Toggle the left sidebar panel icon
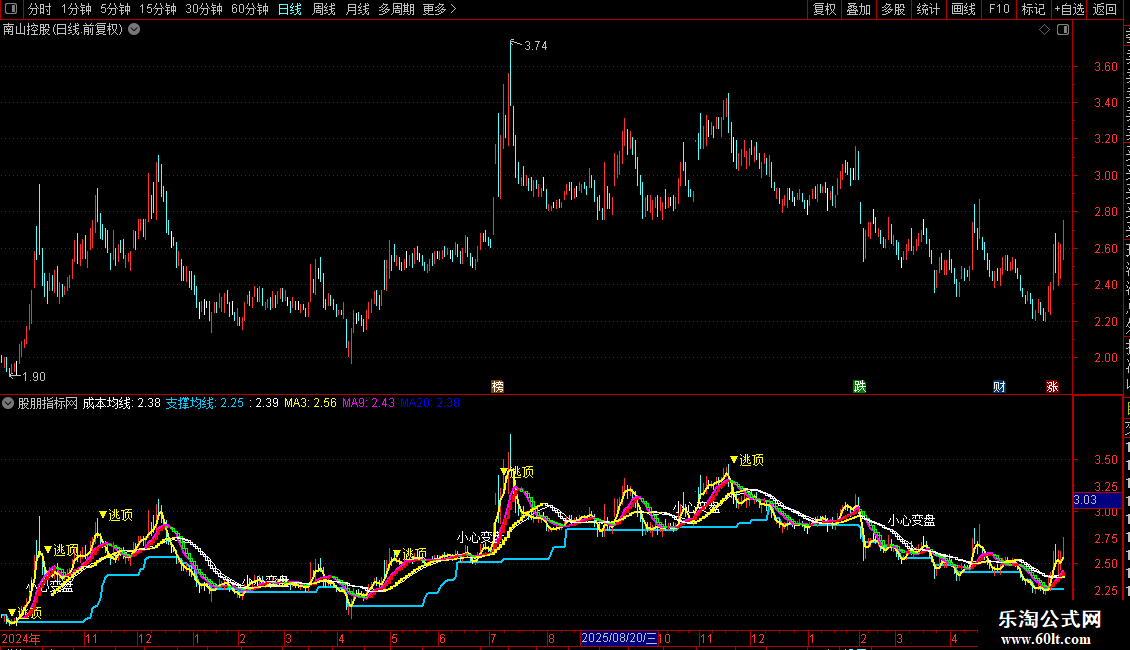 coord(11,9)
